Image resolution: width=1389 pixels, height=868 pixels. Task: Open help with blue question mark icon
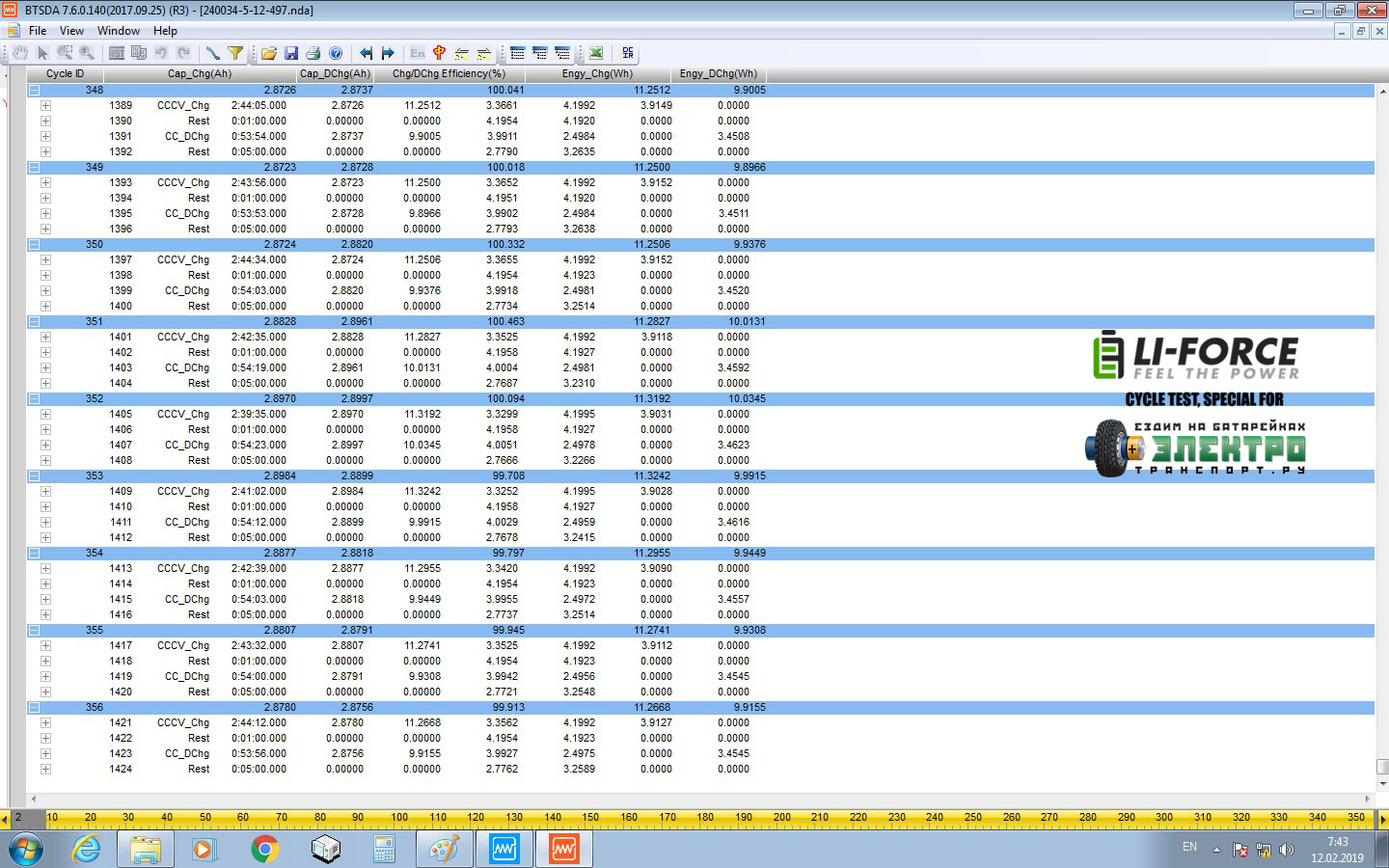[x=336, y=53]
